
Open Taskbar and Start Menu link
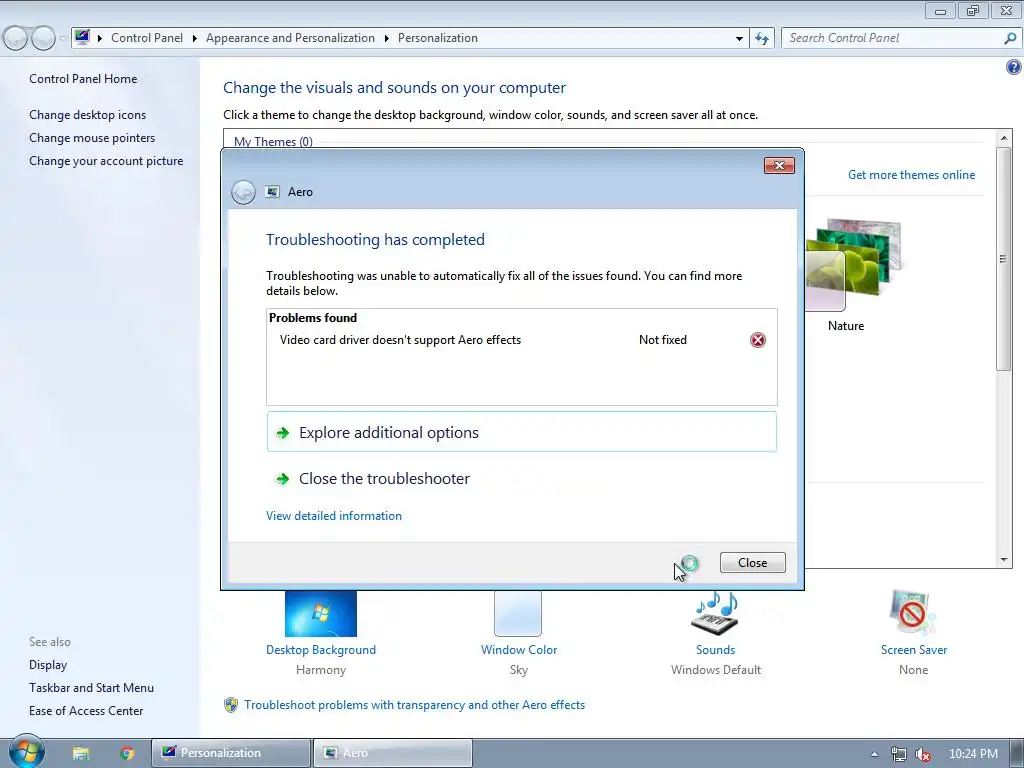tap(91, 688)
